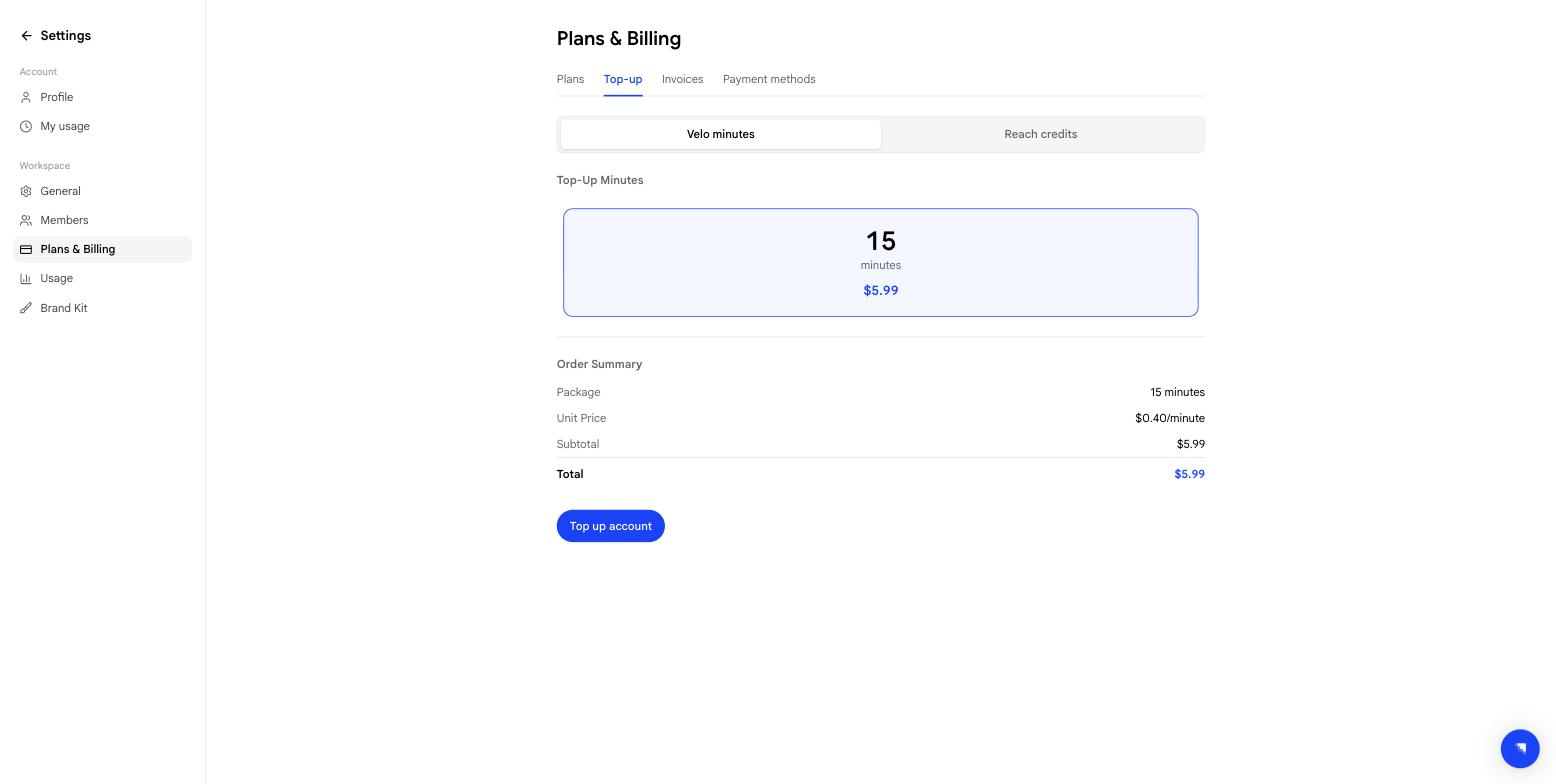1556x784 pixels.
Task: Select Plans & Billing in sidebar
Action: [102, 249]
